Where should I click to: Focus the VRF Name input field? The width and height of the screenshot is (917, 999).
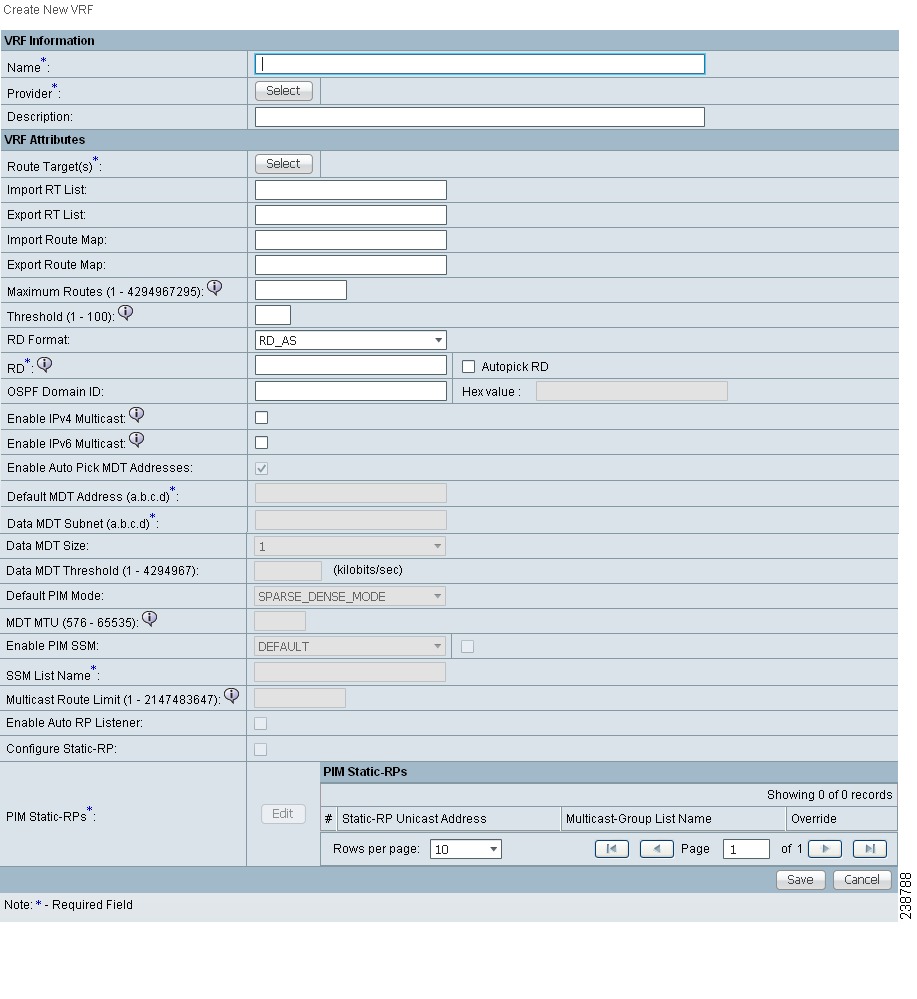[x=480, y=64]
